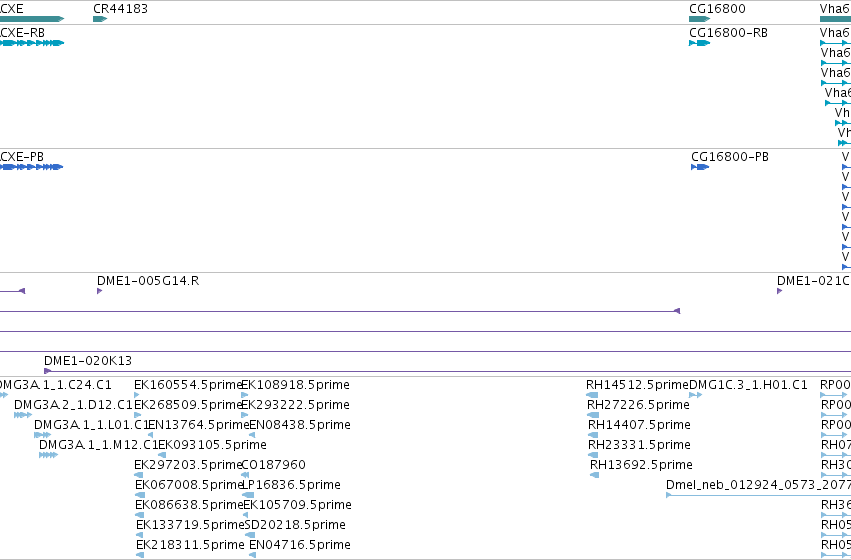Select the EK067008.5prime EST label

[189, 485]
